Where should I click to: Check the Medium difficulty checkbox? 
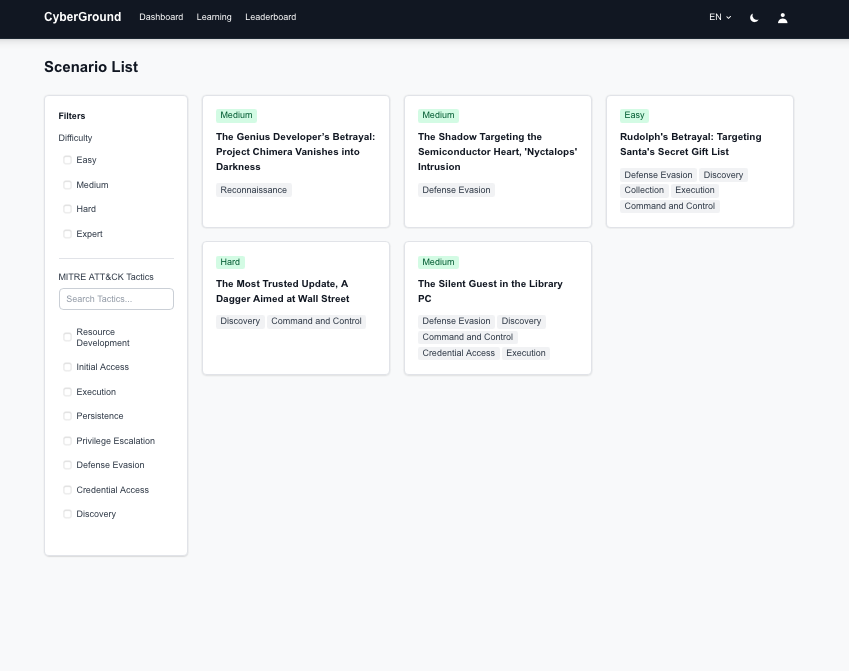tap(68, 185)
